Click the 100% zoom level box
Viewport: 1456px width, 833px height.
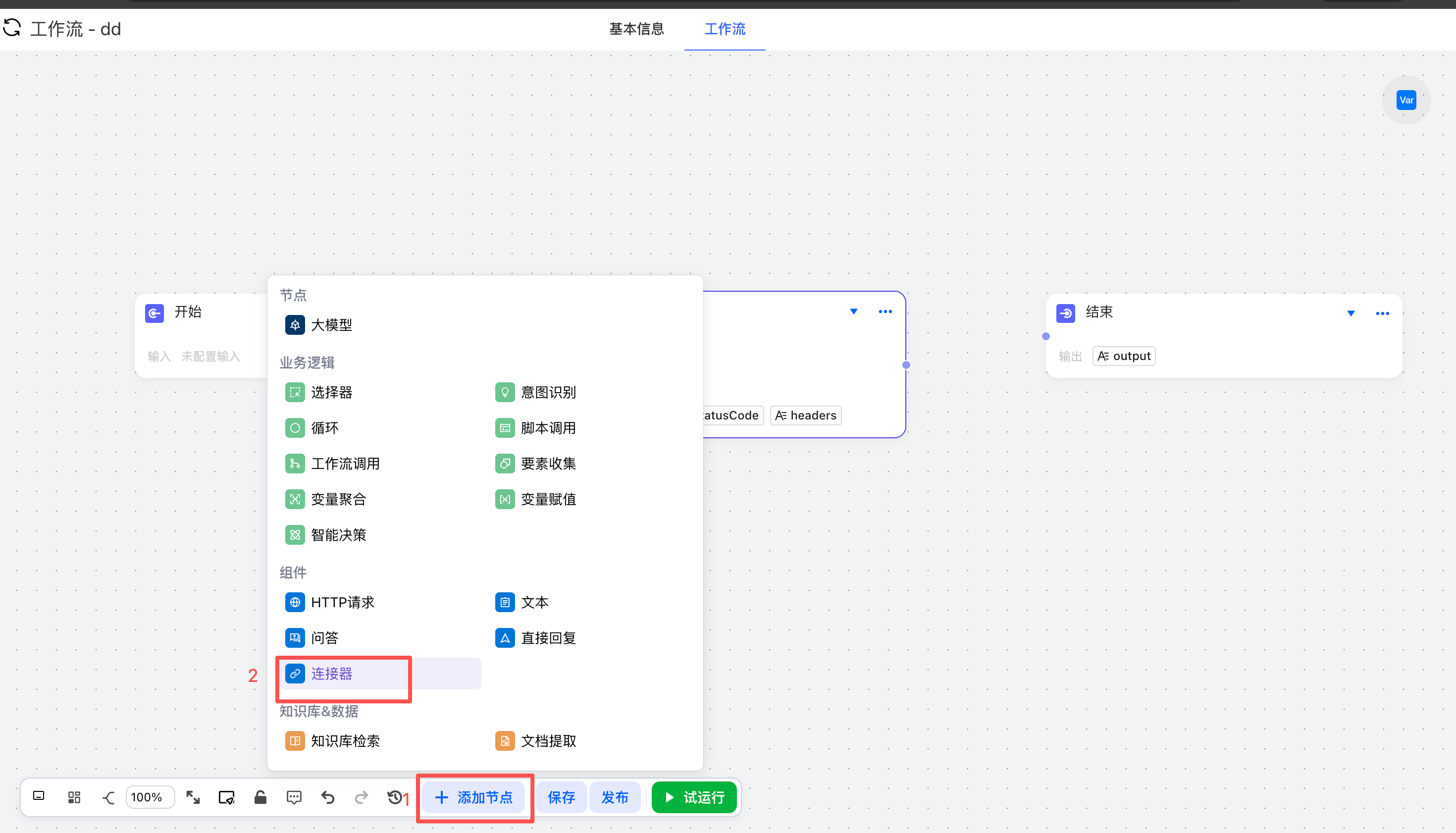point(150,797)
